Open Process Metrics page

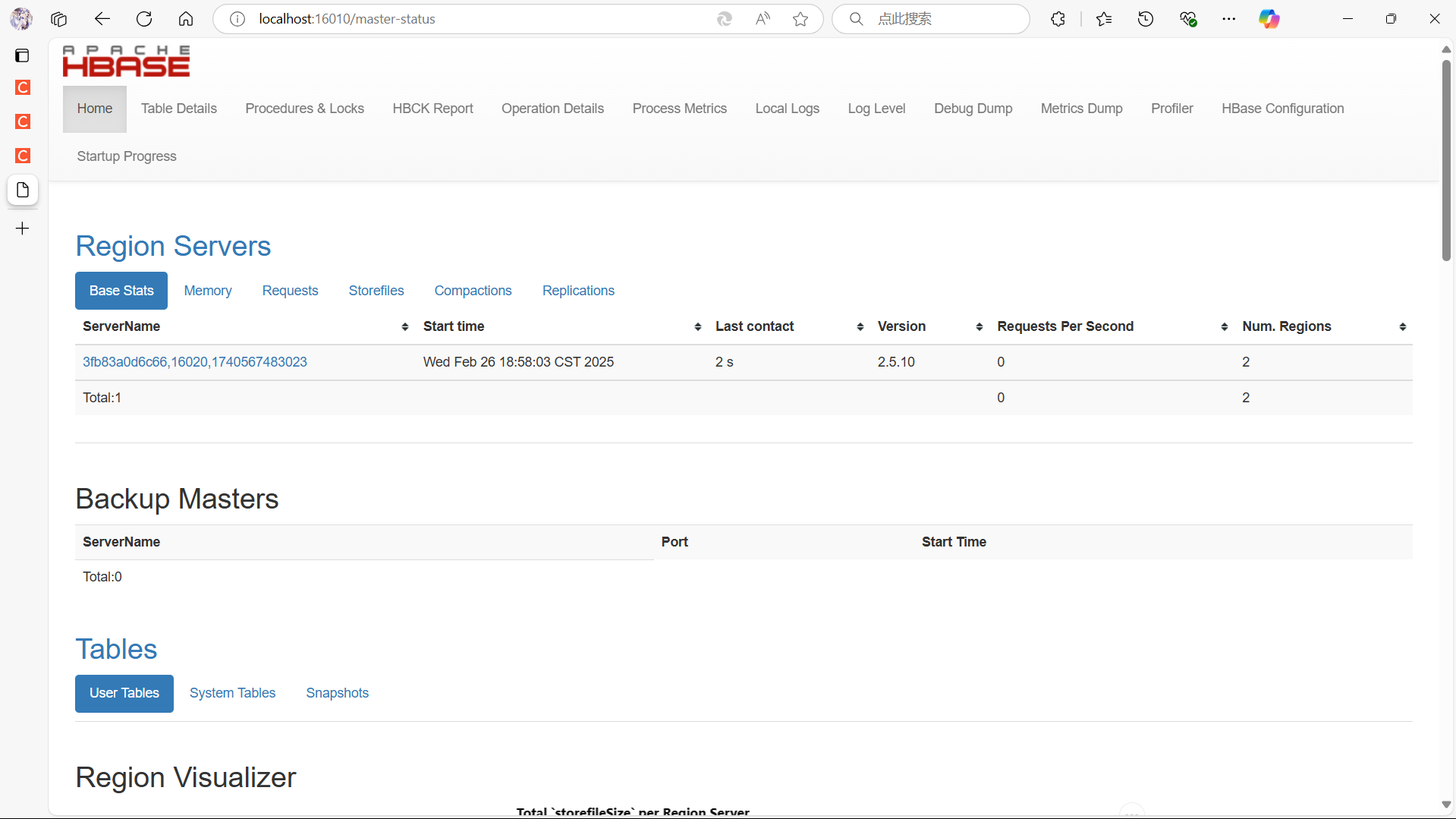coord(680,109)
